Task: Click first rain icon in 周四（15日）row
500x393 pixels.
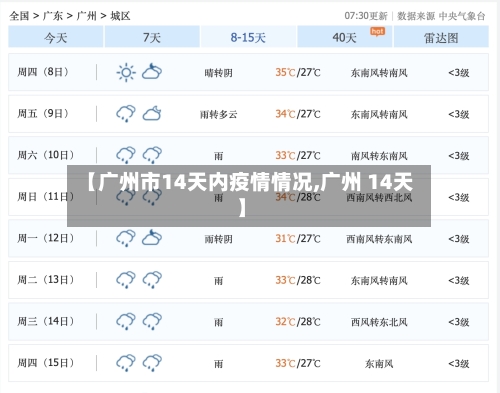Action: tap(126, 363)
